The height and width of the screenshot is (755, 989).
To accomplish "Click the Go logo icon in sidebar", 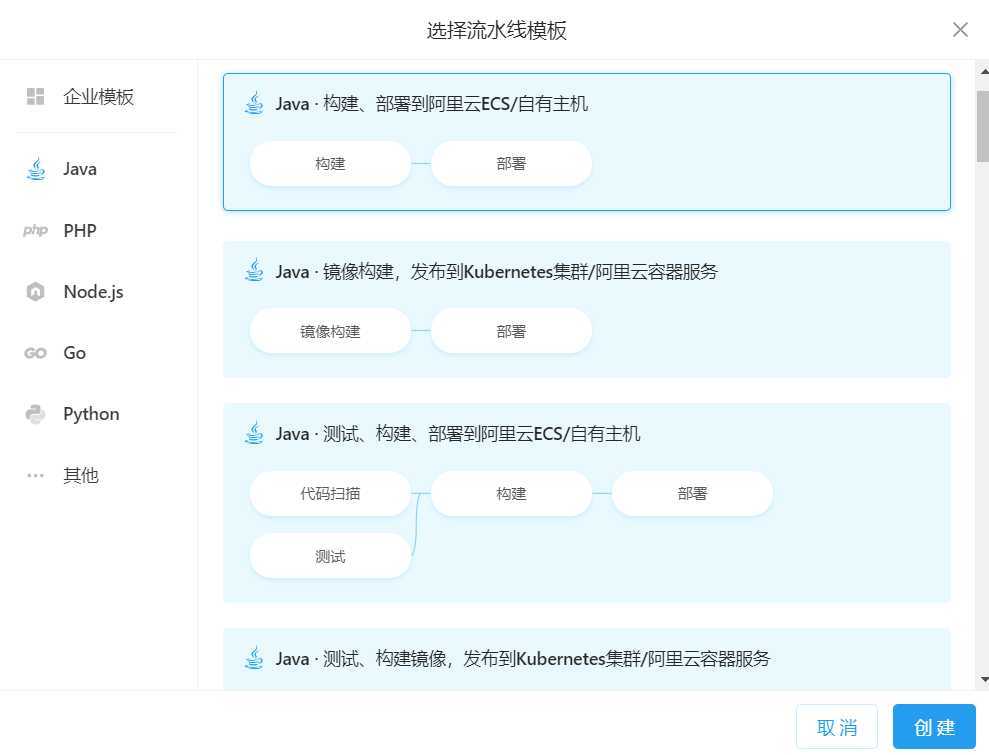I will [35, 353].
